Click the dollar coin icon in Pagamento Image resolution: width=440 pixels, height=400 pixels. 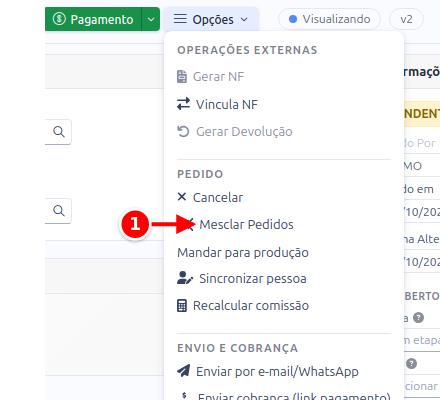[x=59, y=19]
